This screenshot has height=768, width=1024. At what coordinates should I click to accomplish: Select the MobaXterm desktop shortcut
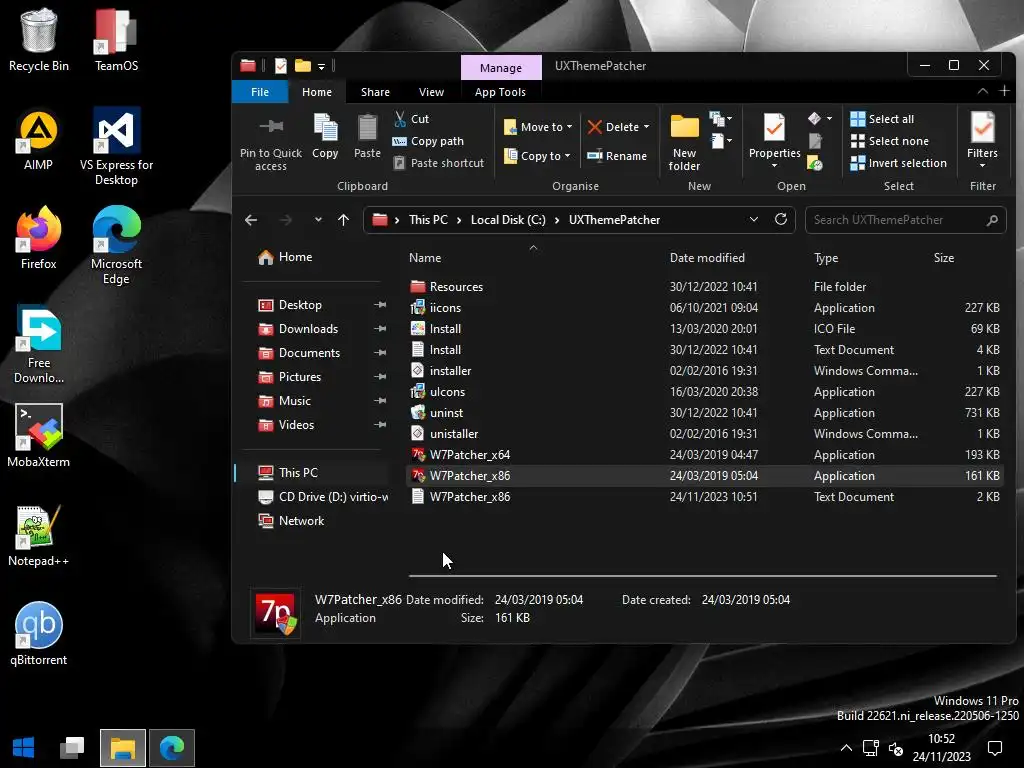click(x=39, y=436)
